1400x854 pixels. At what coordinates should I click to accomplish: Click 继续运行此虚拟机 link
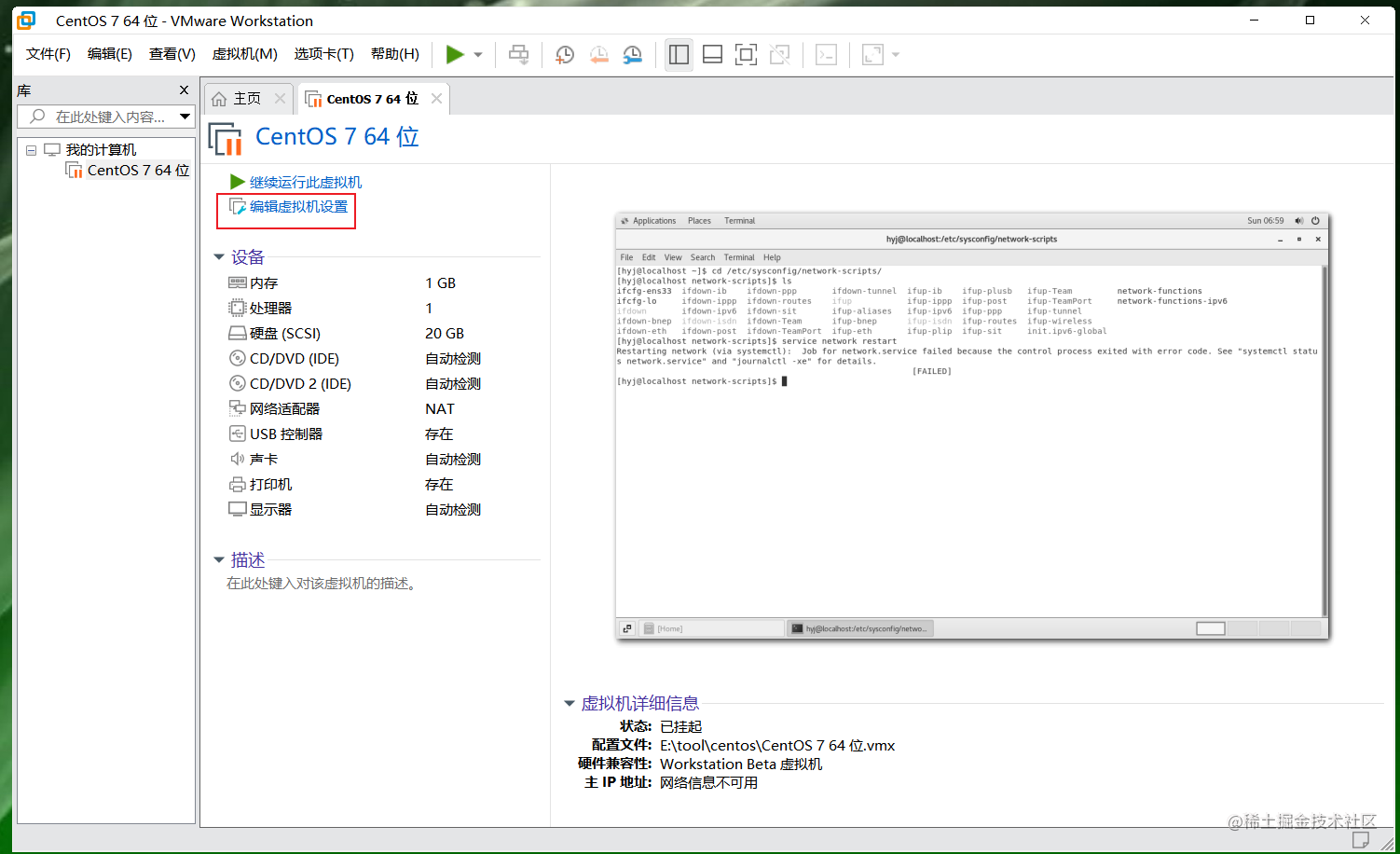pos(306,182)
